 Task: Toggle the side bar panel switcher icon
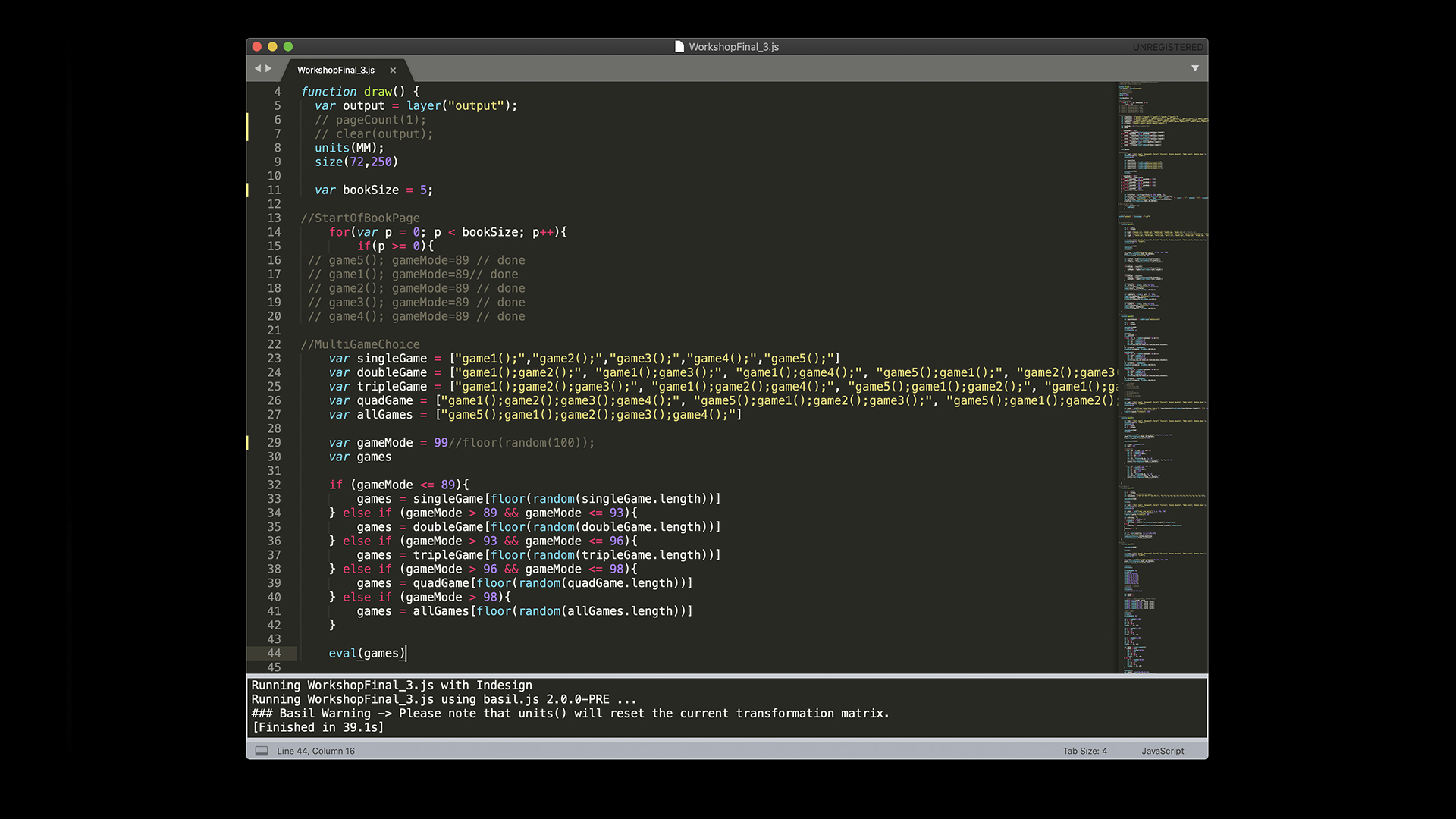(x=262, y=751)
